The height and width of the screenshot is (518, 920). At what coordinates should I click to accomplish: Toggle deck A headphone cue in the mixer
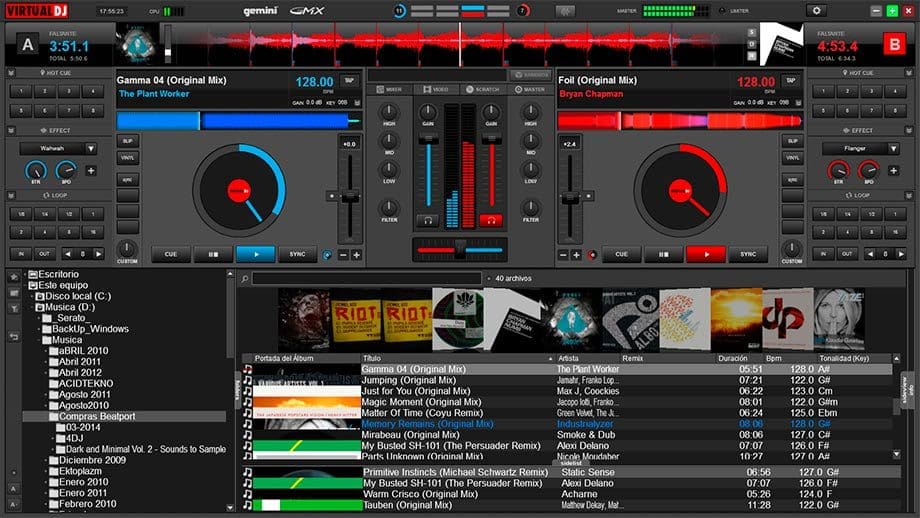pos(428,221)
